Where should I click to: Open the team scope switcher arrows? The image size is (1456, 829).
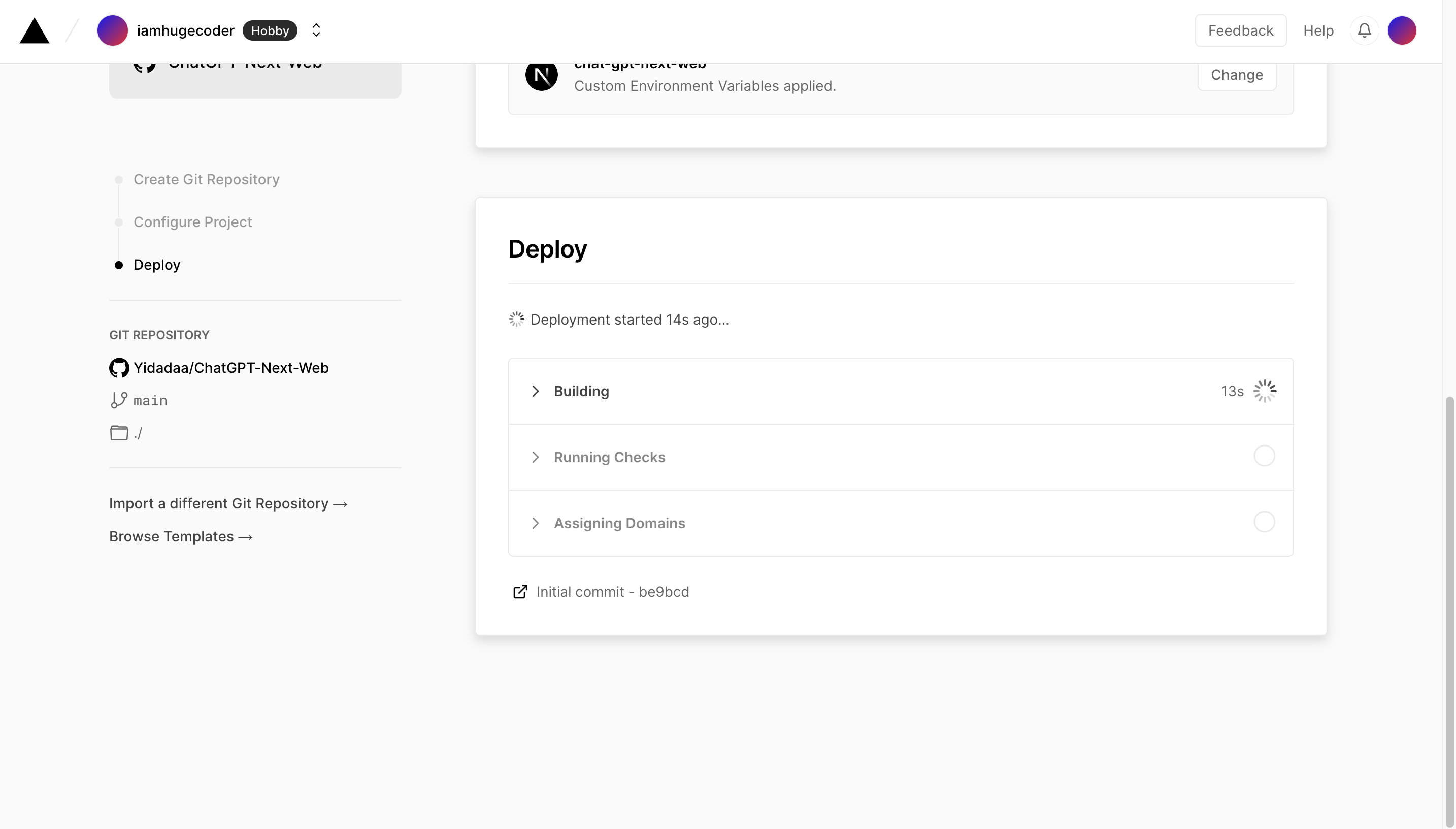click(x=316, y=31)
